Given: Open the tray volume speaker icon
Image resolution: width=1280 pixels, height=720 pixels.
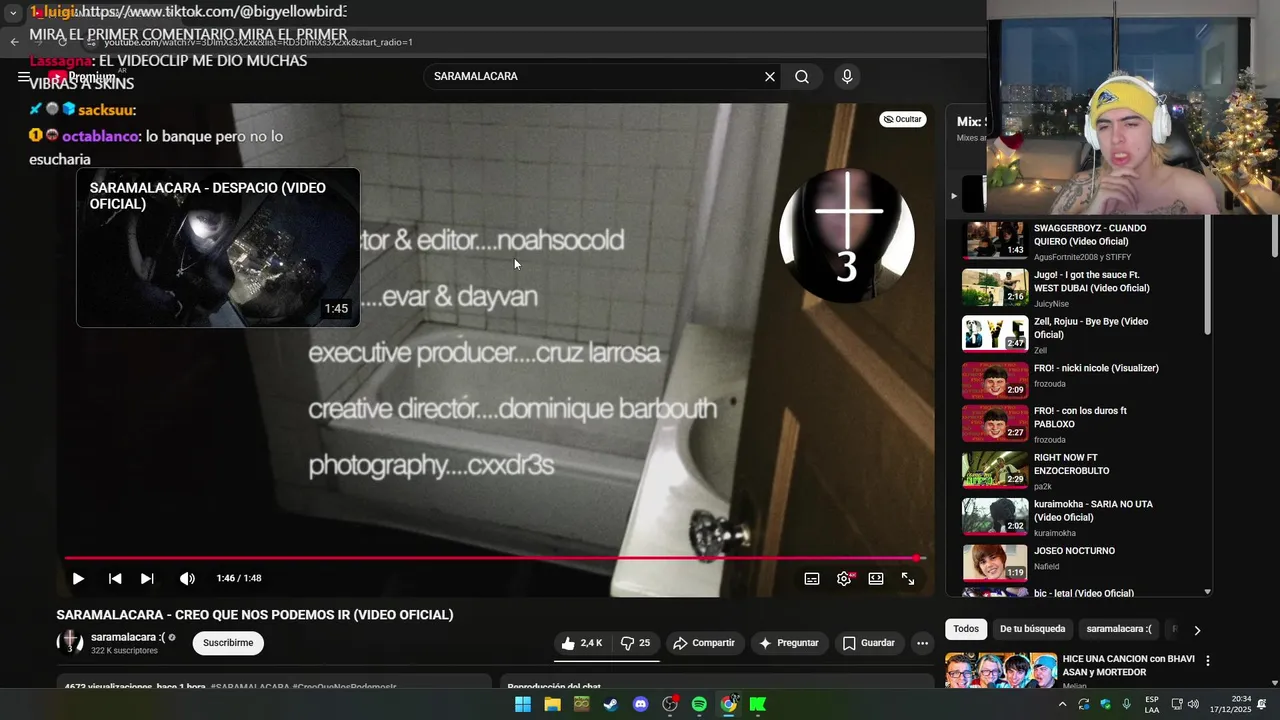Looking at the screenshot, I should pos(1193,704).
